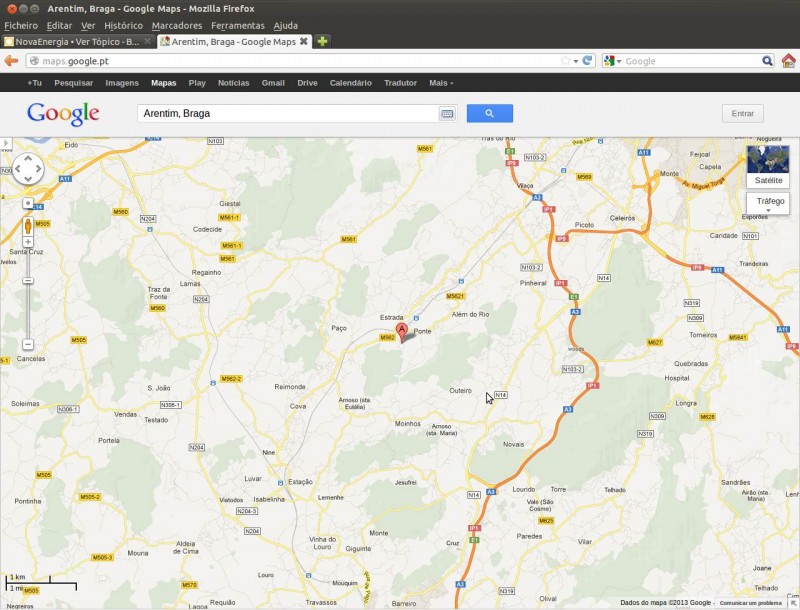Image resolution: width=800 pixels, height=610 pixels.
Task: Click the Notícias link
Action: [233, 83]
